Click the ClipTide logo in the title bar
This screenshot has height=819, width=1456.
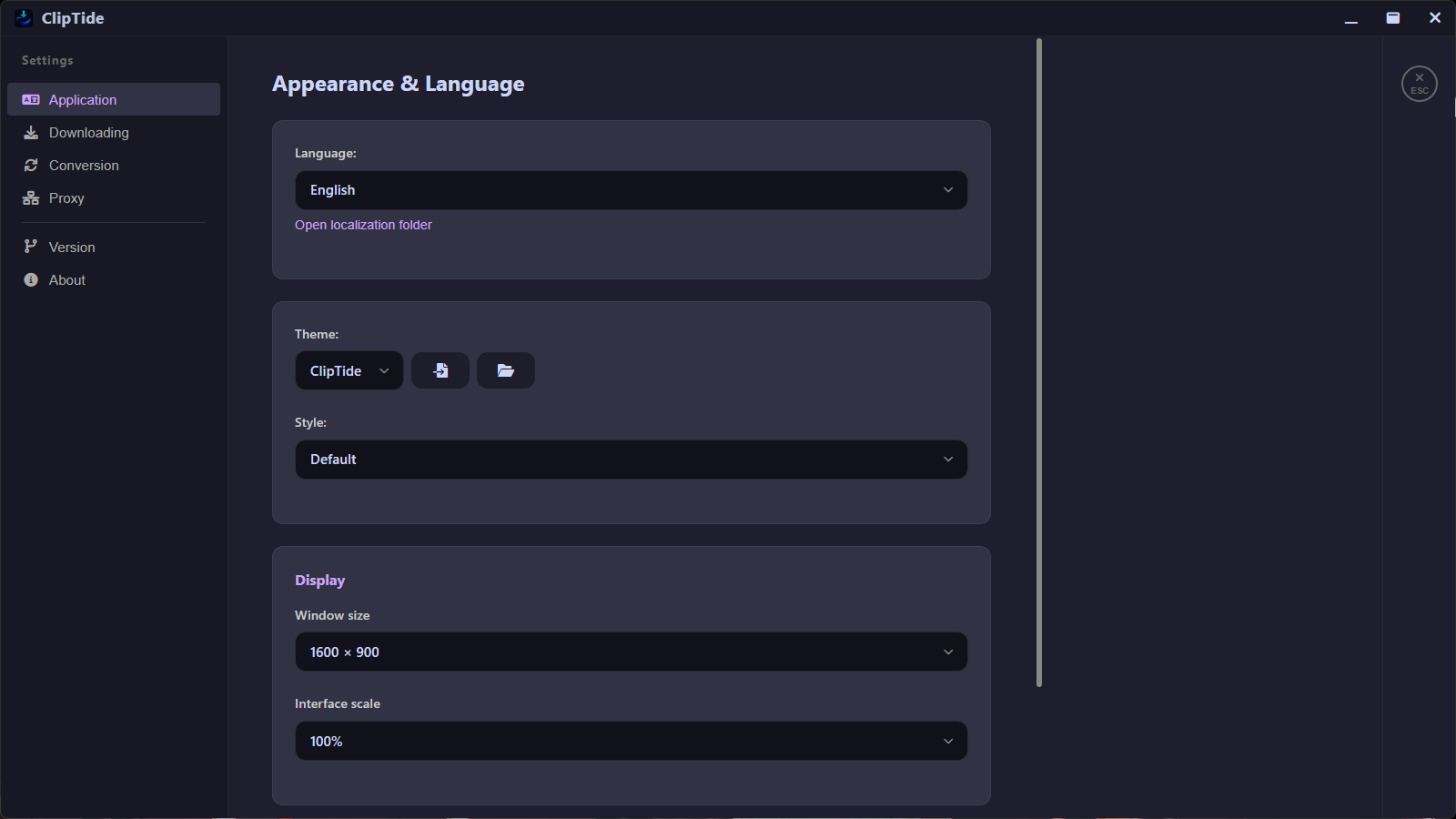pyautogui.click(x=23, y=17)
